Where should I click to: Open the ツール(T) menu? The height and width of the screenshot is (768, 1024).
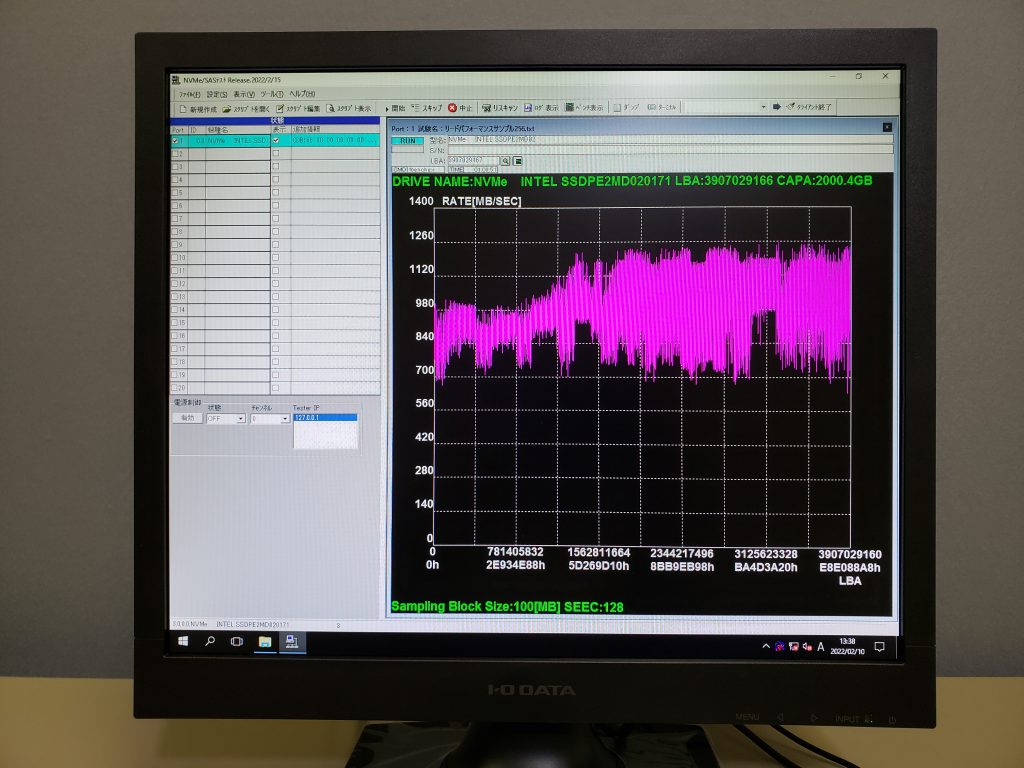[x=272, y=94]
